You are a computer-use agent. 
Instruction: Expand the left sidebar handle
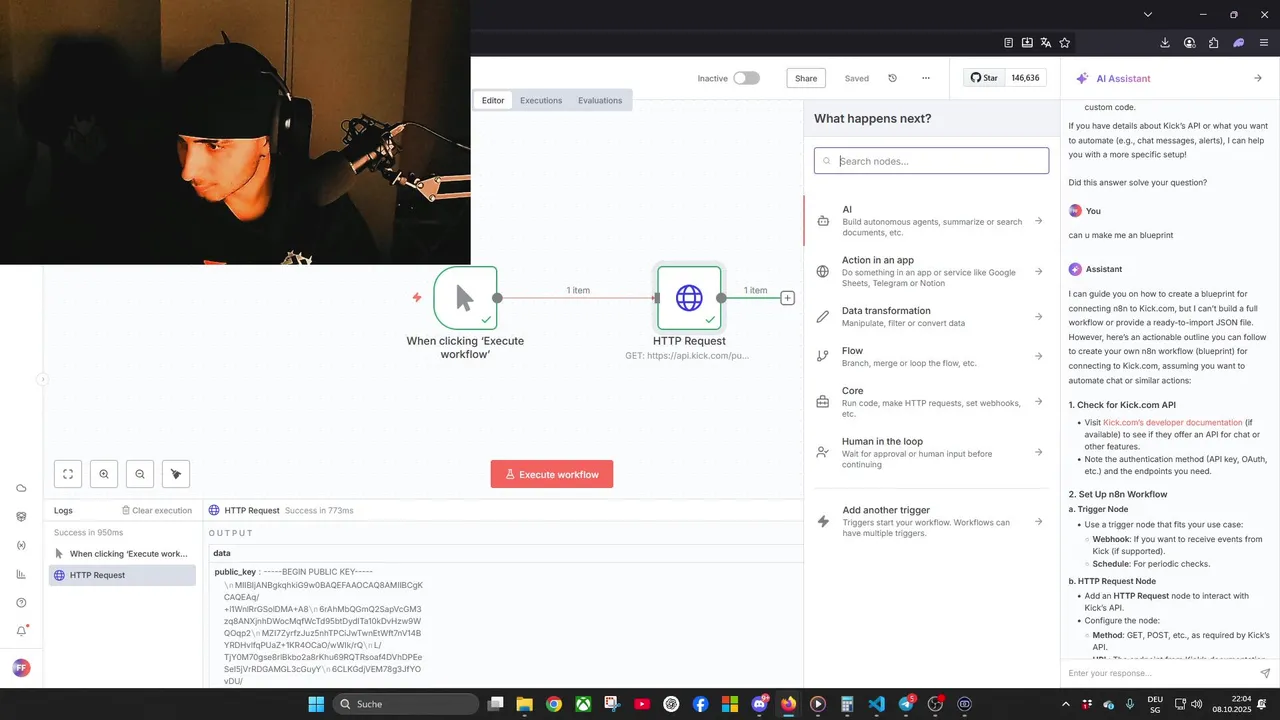42,379
